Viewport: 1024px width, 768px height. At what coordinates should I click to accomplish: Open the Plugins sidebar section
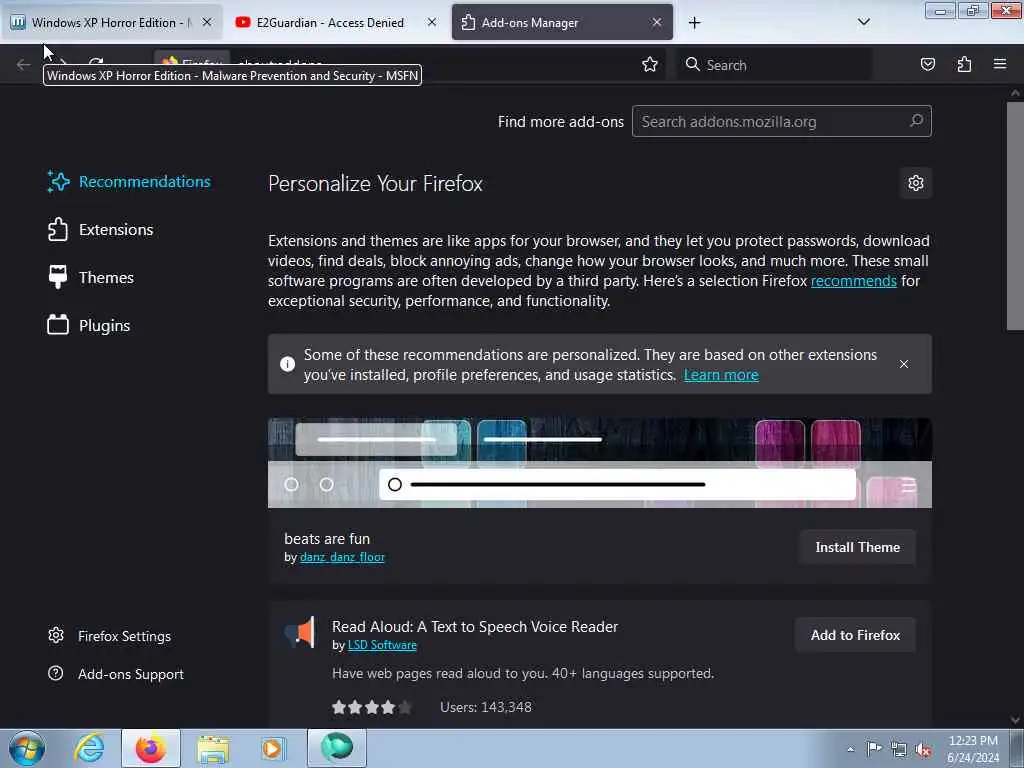[x=89, y=325]
